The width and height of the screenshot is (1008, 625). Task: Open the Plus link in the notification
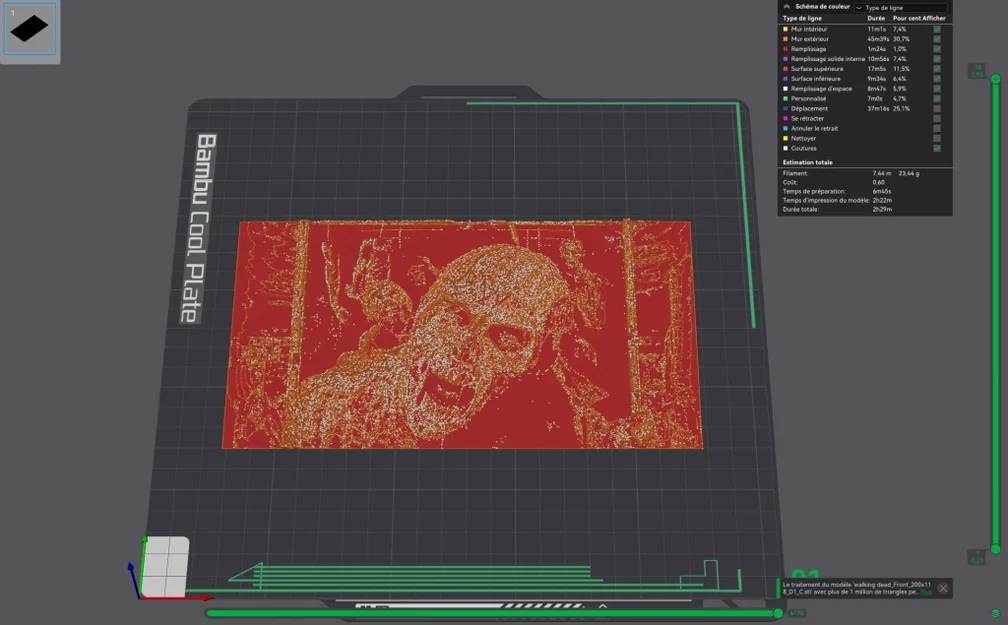click(925, 592)
